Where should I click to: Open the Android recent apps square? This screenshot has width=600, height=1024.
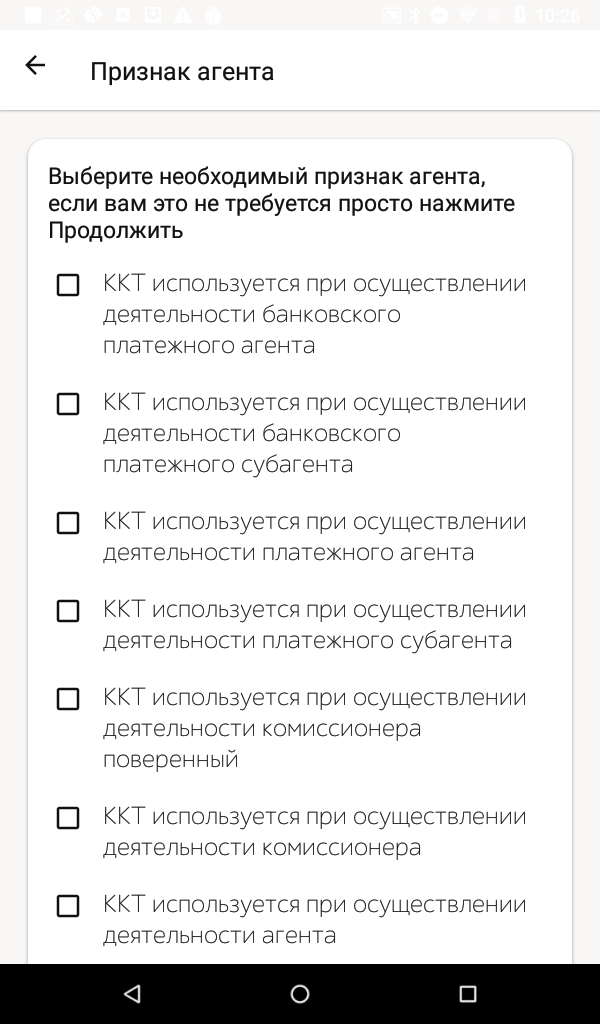(x=467, y=994)
